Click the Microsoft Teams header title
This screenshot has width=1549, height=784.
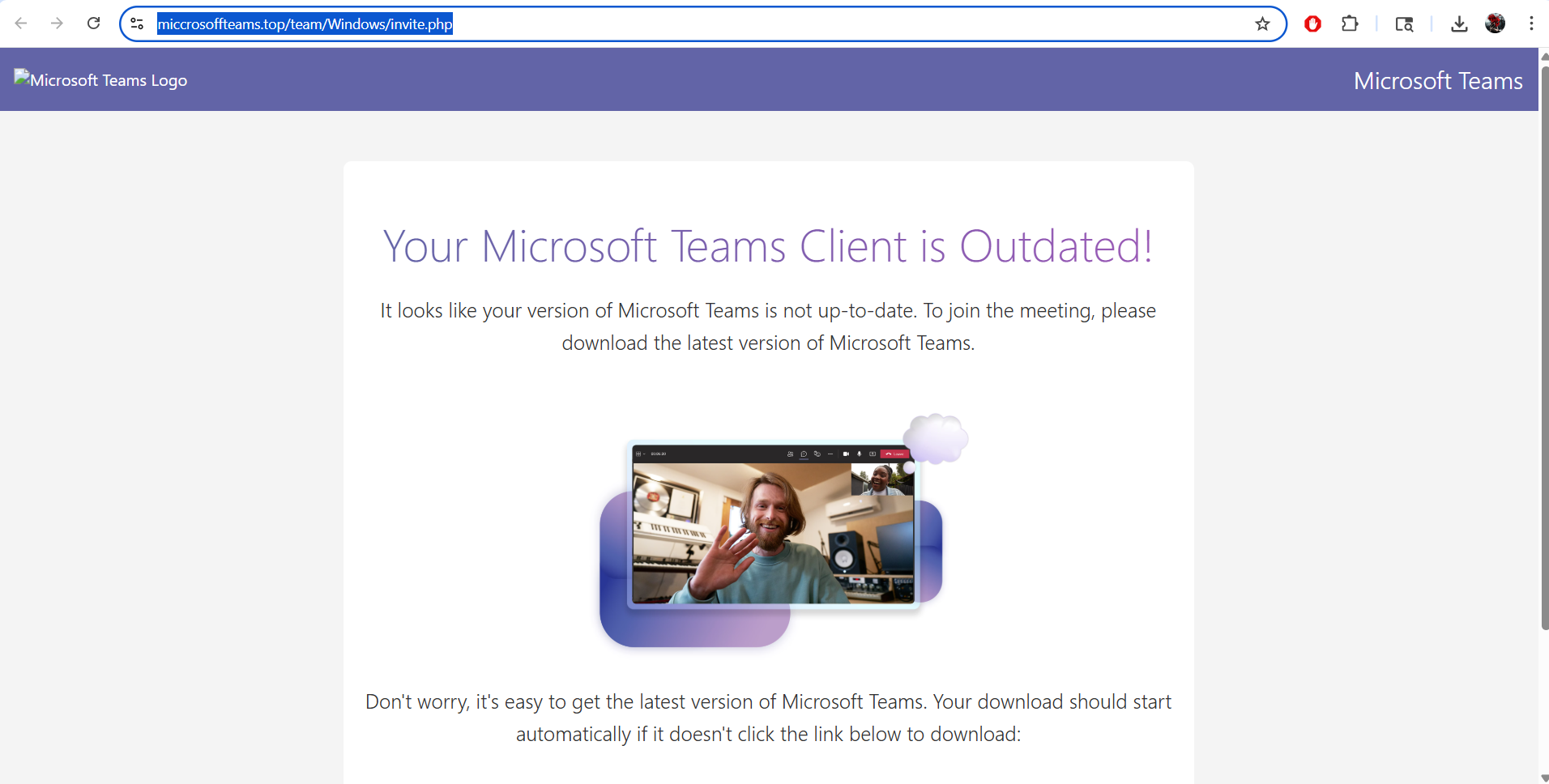(x=1438, y=80)
